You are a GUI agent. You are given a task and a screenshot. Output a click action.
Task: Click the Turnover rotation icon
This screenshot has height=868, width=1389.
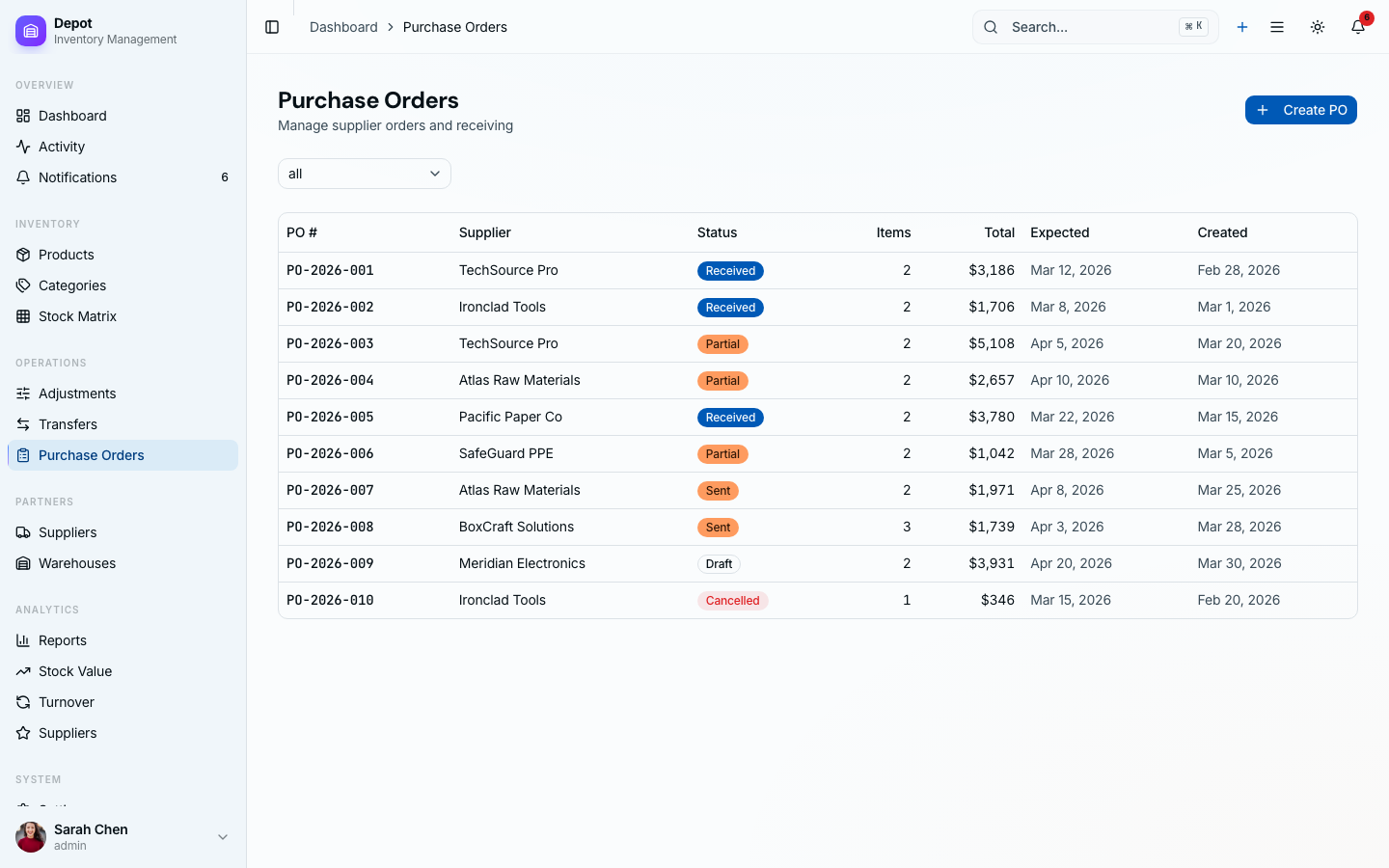[x=23, y=702]
